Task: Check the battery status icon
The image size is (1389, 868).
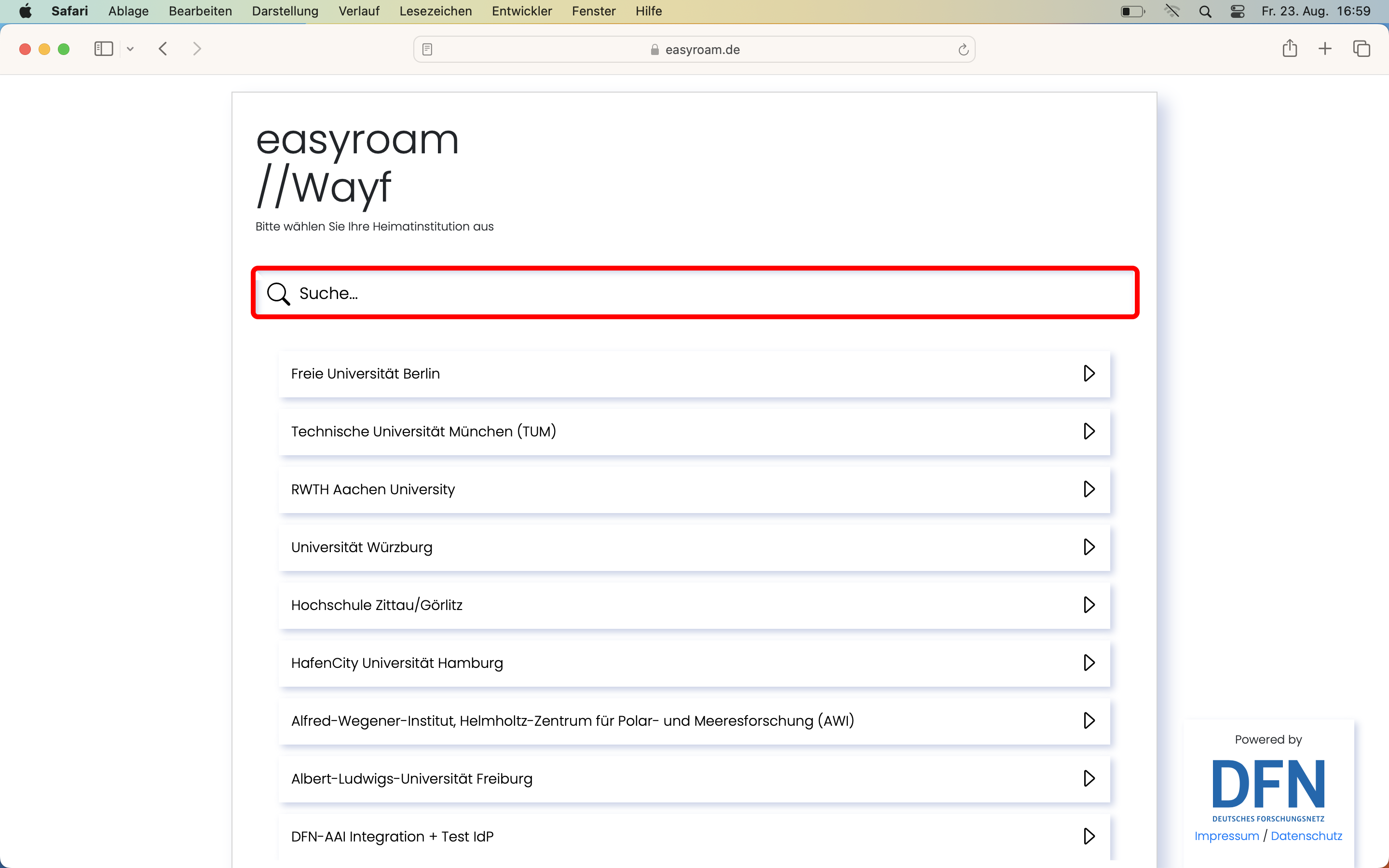Action: (1132, 12)
